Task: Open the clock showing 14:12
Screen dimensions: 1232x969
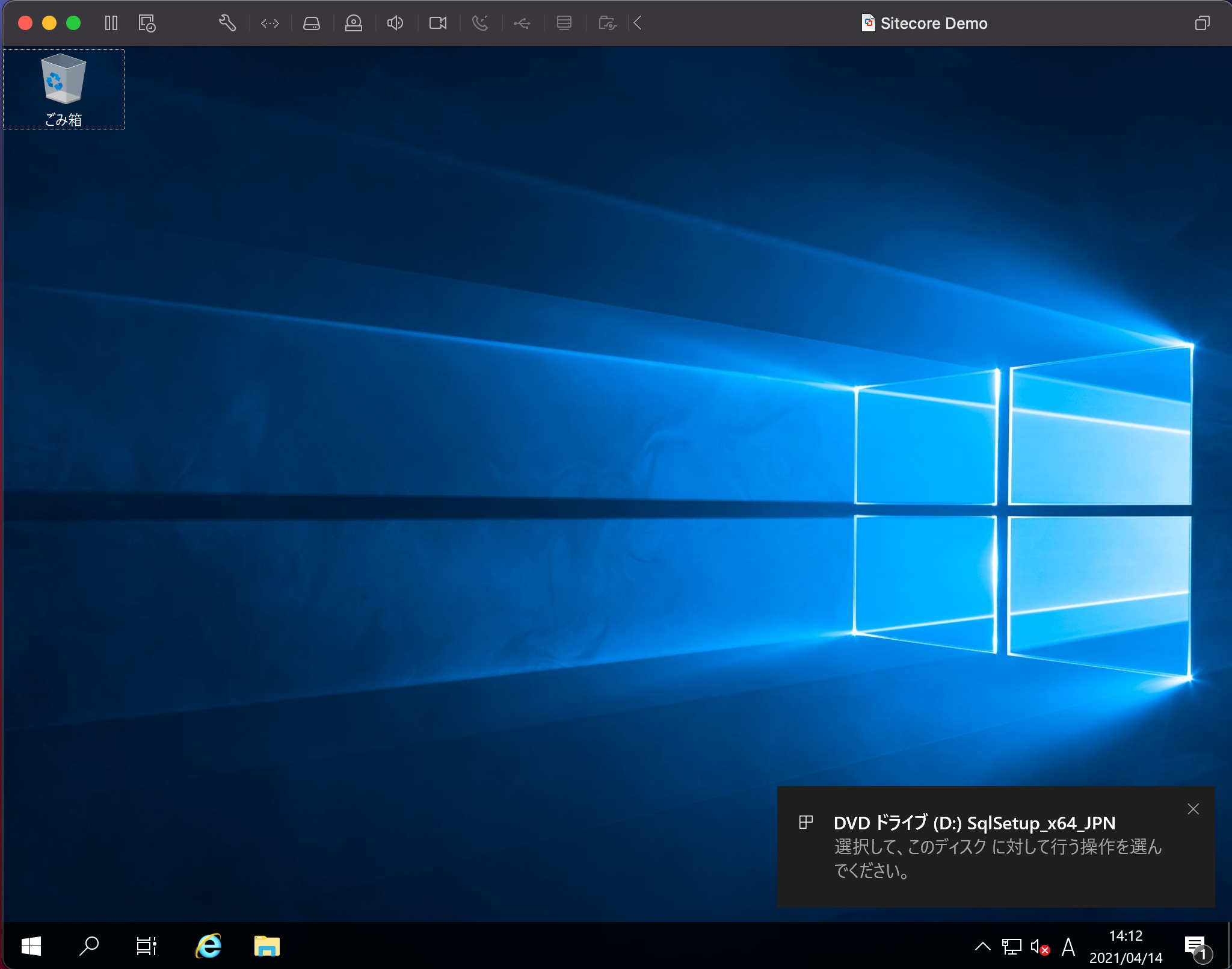Action: pyautogui.click(x=1126, y=947)
